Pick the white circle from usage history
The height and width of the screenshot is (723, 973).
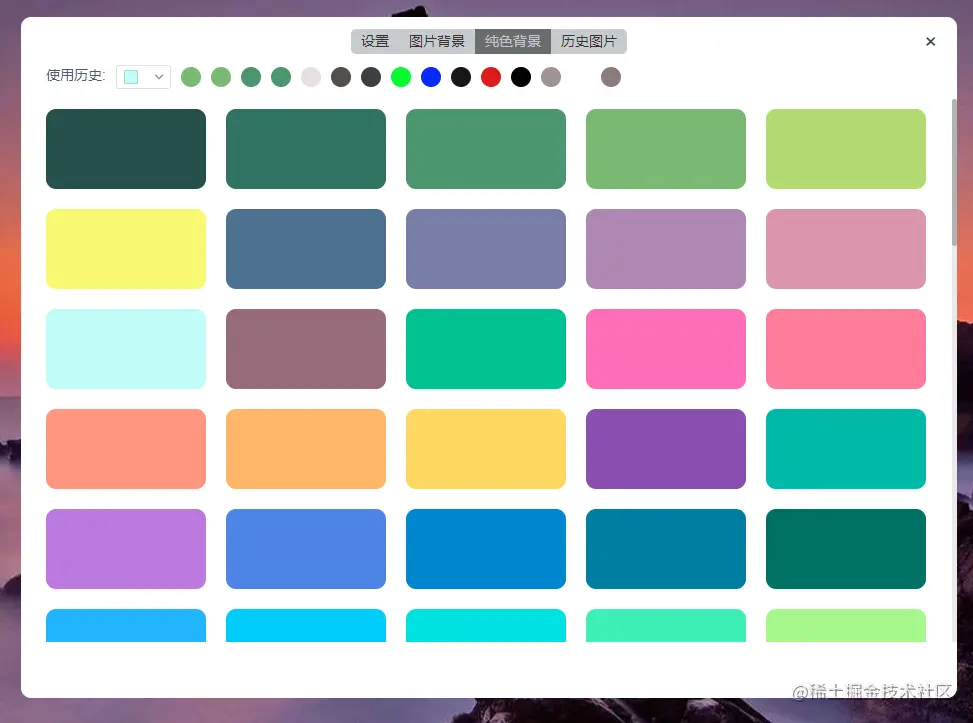pos(311,76)
